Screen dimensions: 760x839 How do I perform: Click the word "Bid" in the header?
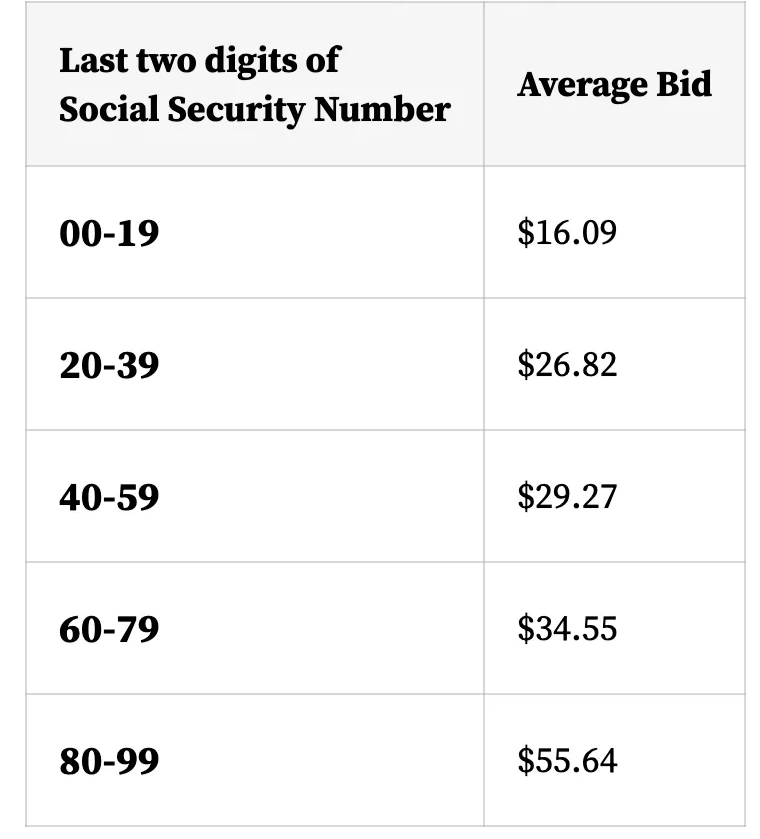pyautogui.click(x=683, y=85)
